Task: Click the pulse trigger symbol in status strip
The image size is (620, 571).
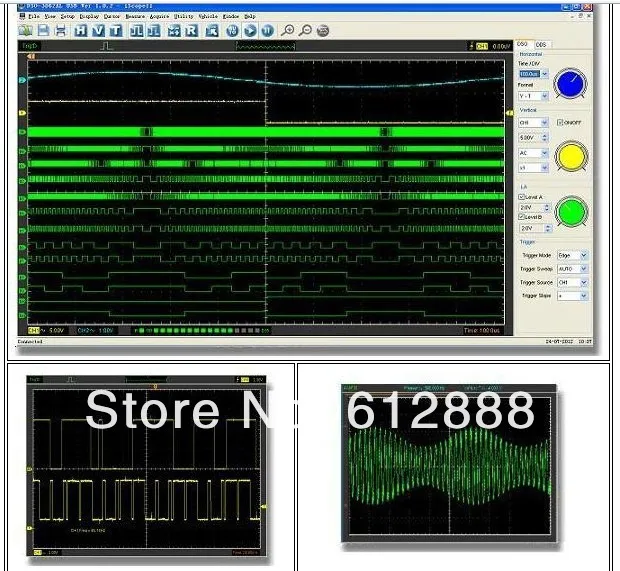Action: [106, 46]
